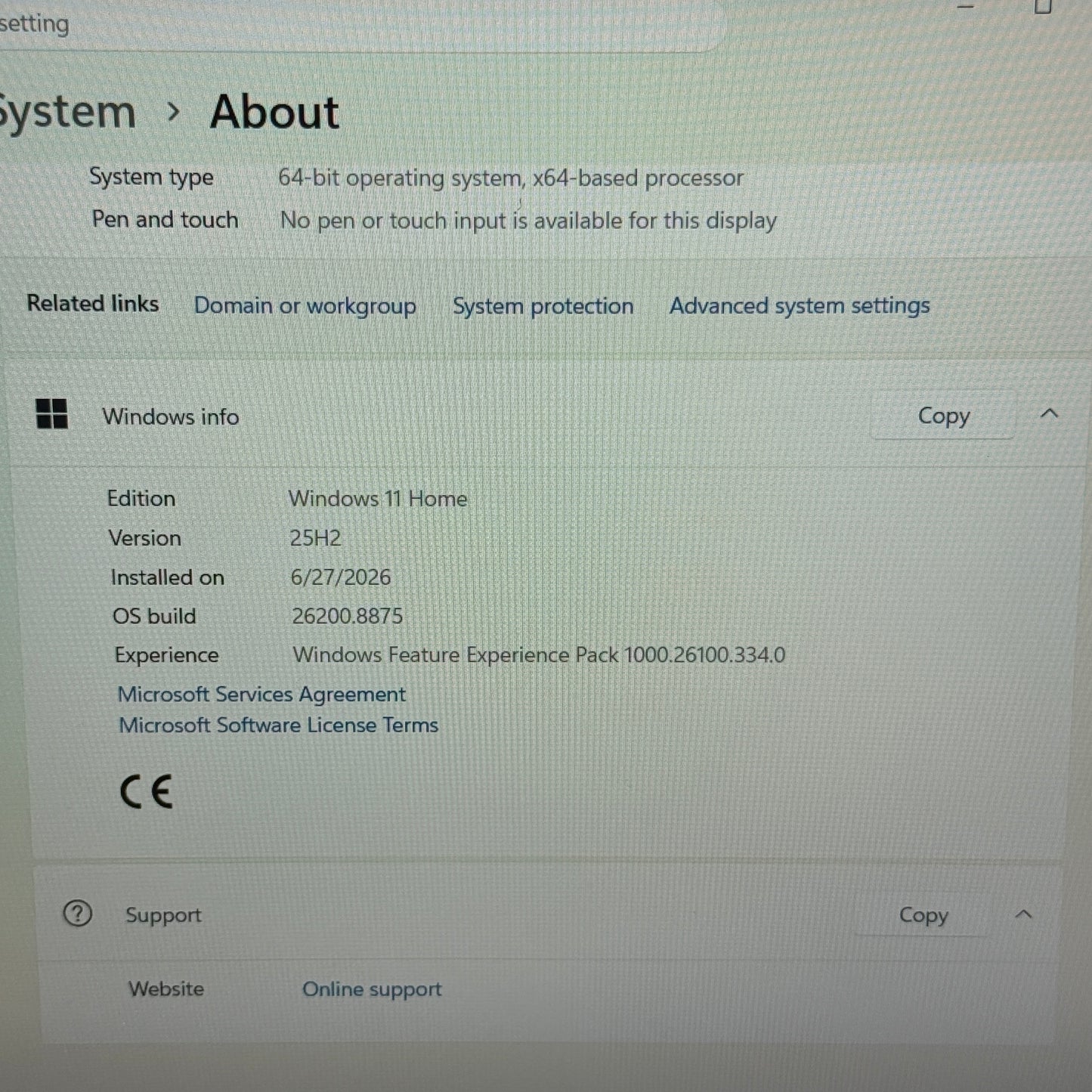Click the 25H2 version value
The height and width of the screenshot is (1092, 1092).
click(315, 538)
